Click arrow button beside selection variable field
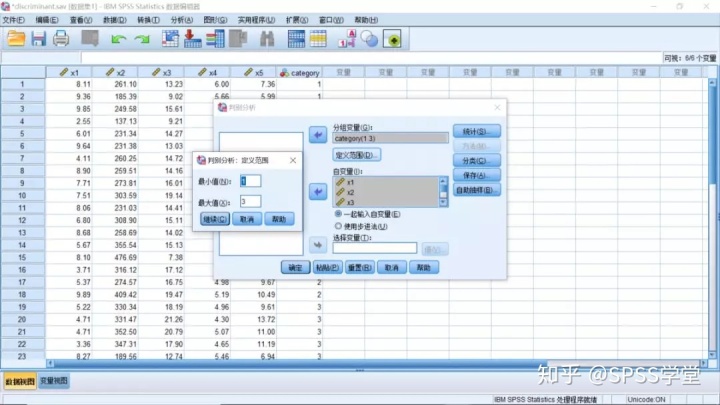Viewport: 720px width, 405px height. click(x=318, y=245)
